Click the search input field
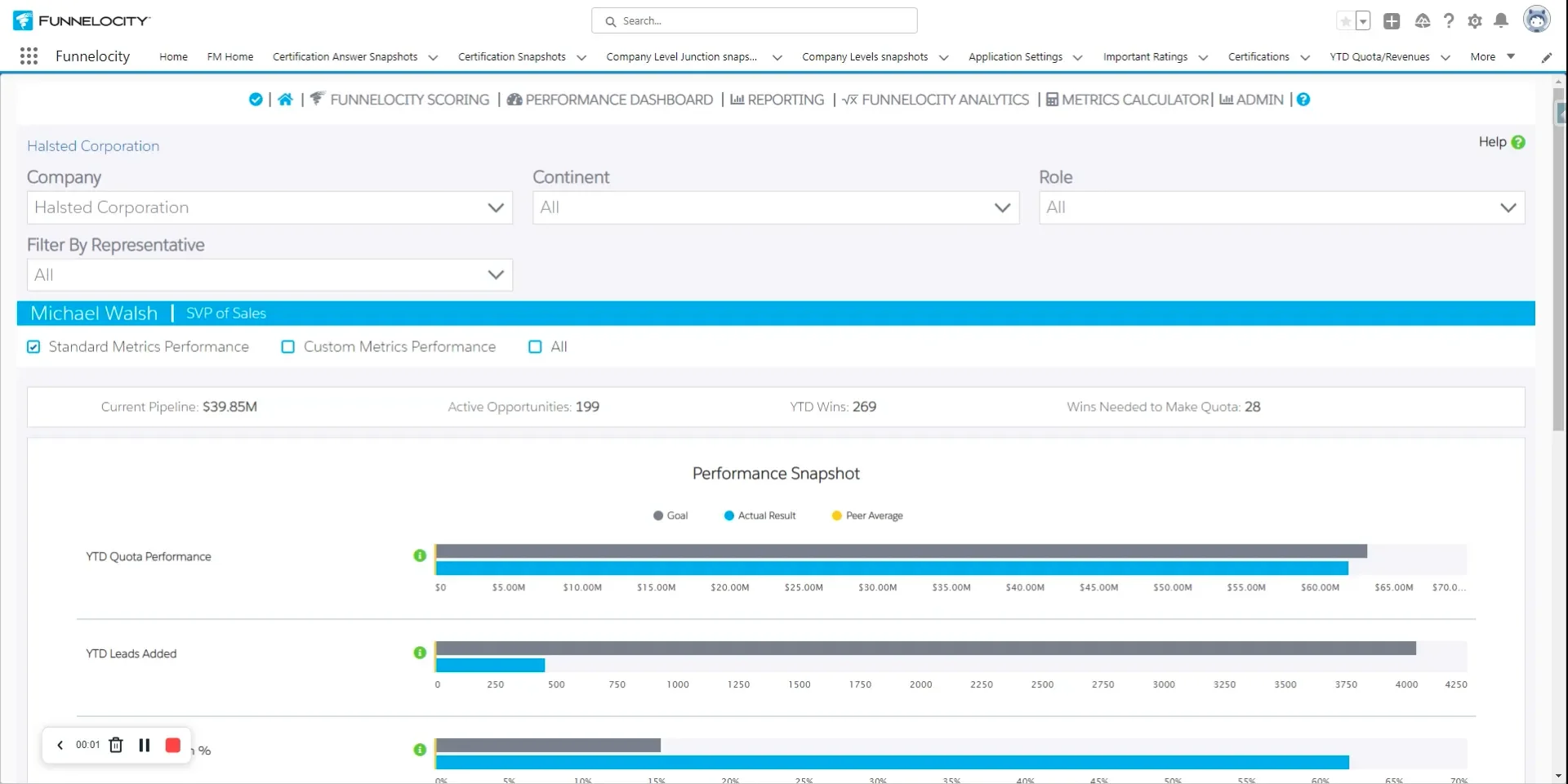The width and height of the screenshot is (1568, 784). click(x=755, y=20)
